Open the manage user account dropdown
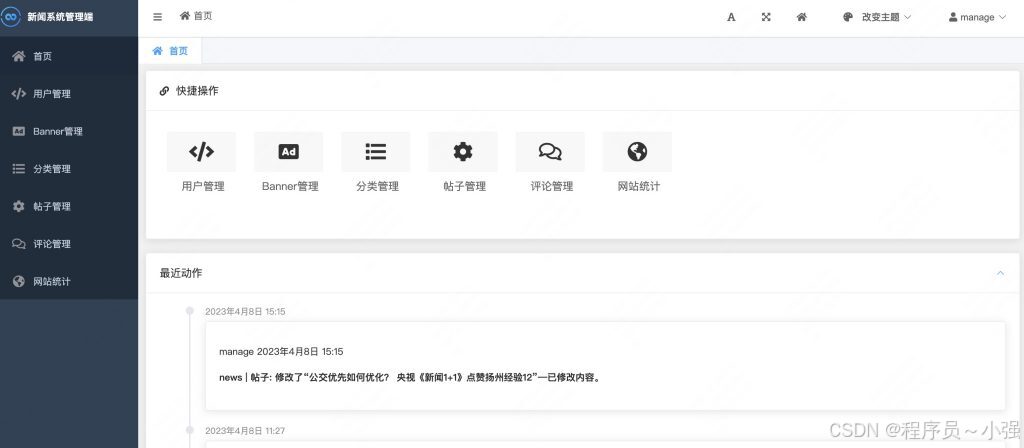The width and height of the screenshot is (1024, 448). point(977,17)
